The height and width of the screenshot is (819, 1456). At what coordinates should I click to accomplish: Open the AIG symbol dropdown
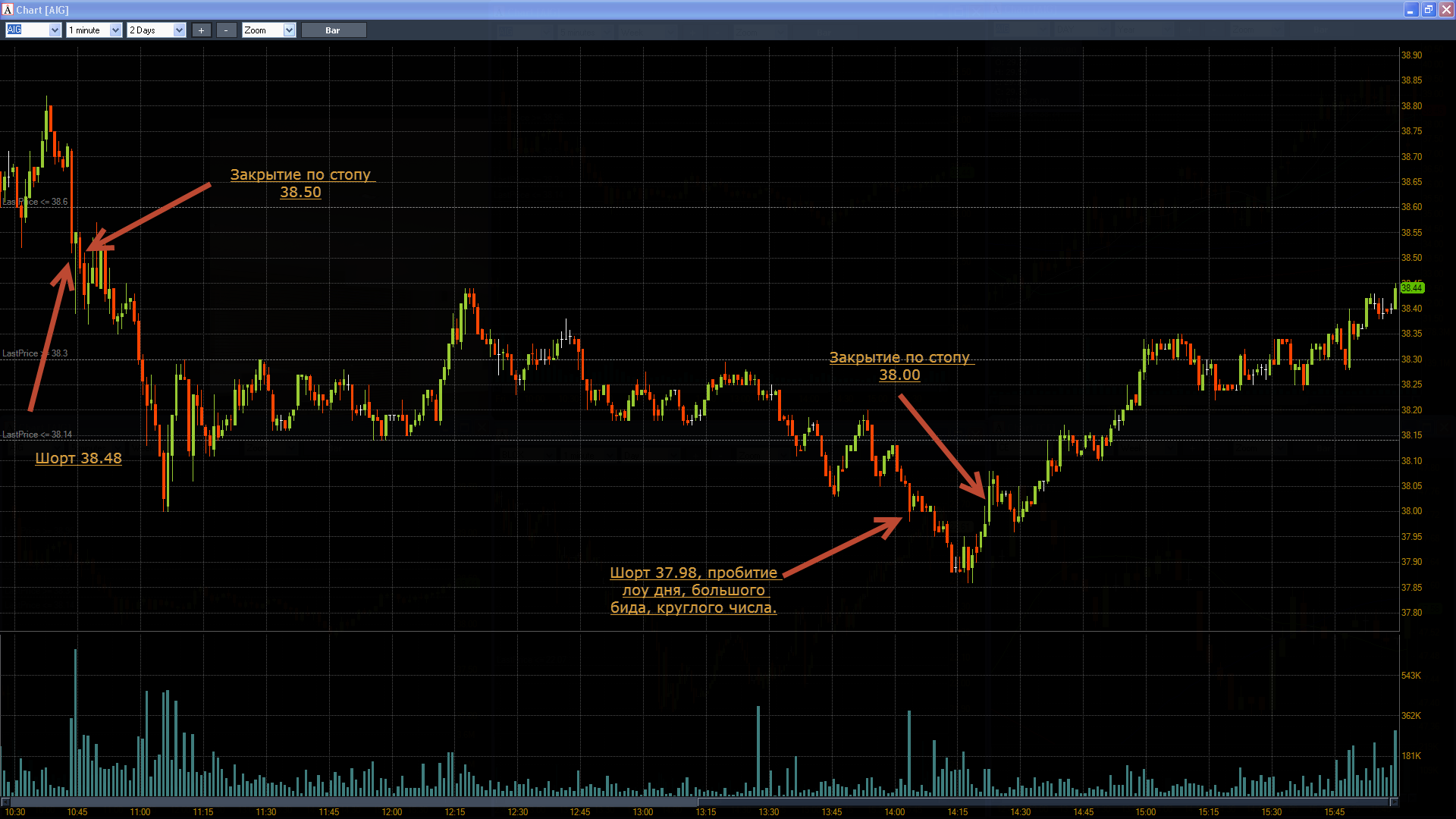55,30
